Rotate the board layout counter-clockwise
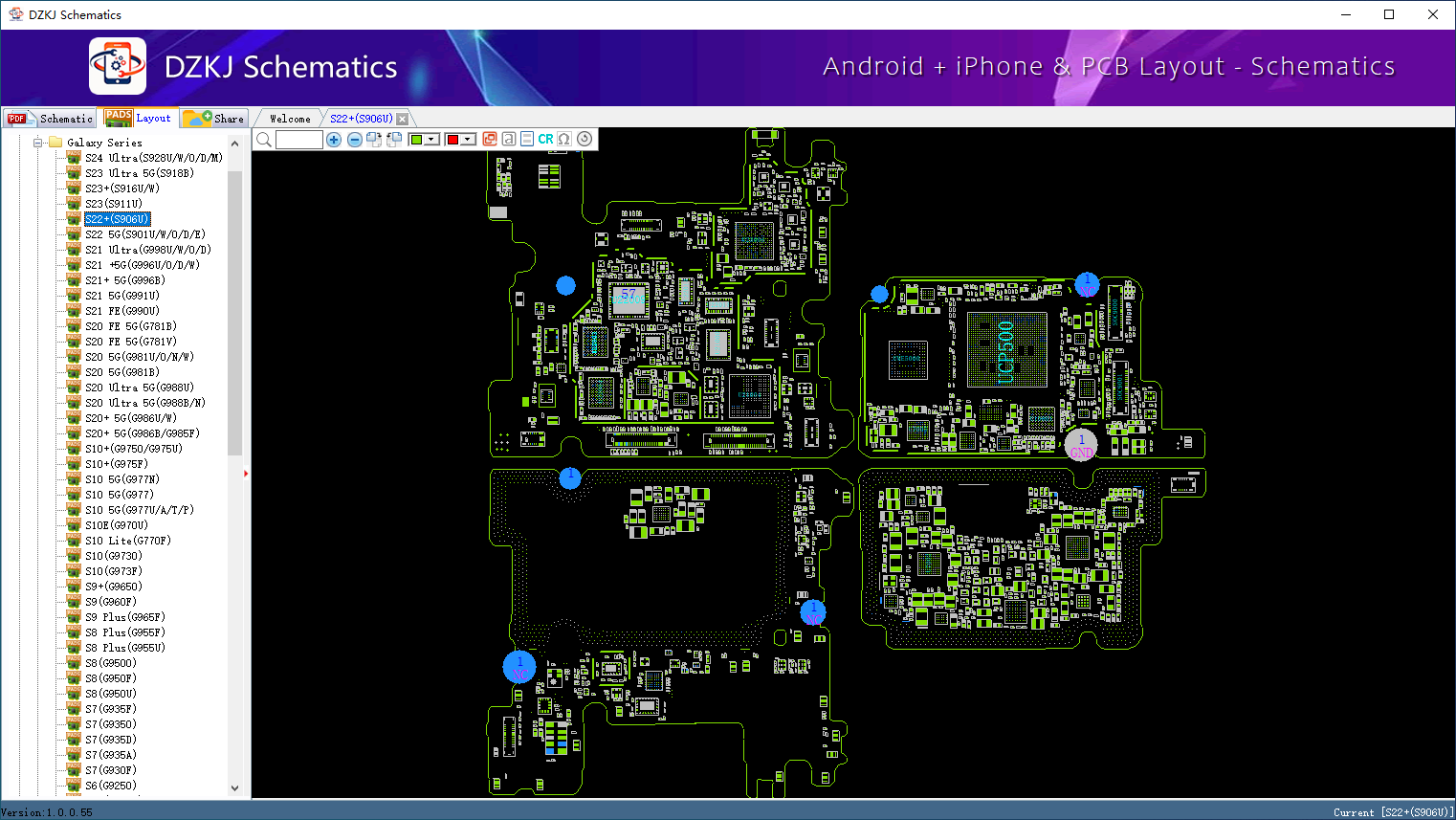 coord(393,140)
